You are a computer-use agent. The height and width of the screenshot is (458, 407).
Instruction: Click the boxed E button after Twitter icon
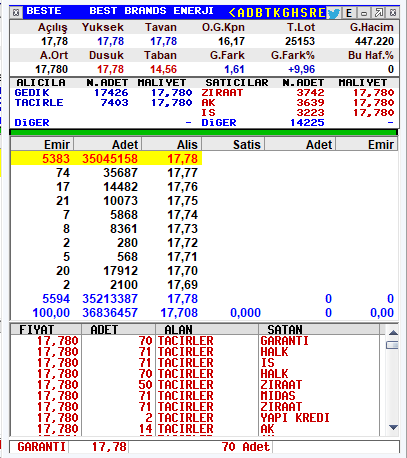pos(349,13)
